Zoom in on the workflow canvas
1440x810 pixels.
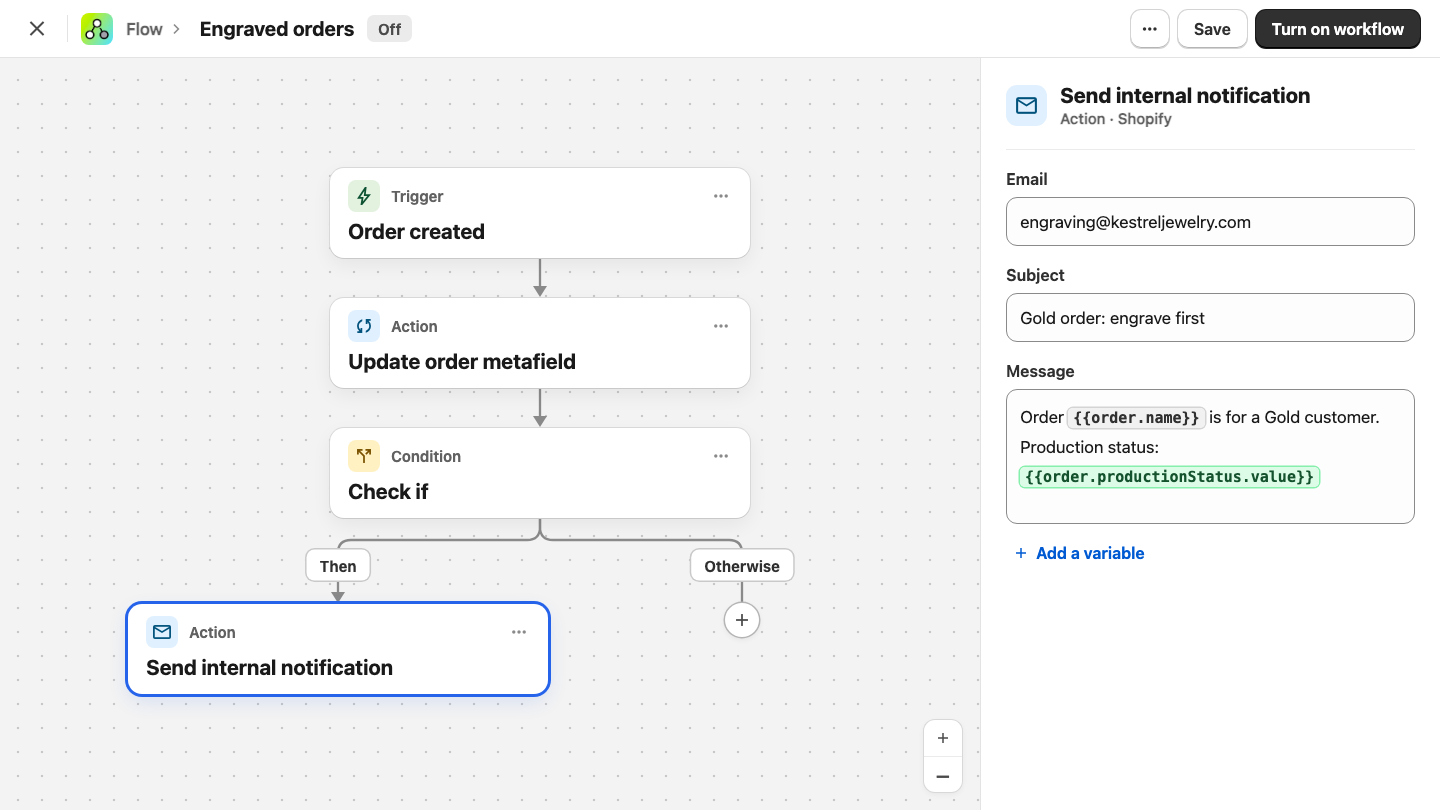[943, 739]
